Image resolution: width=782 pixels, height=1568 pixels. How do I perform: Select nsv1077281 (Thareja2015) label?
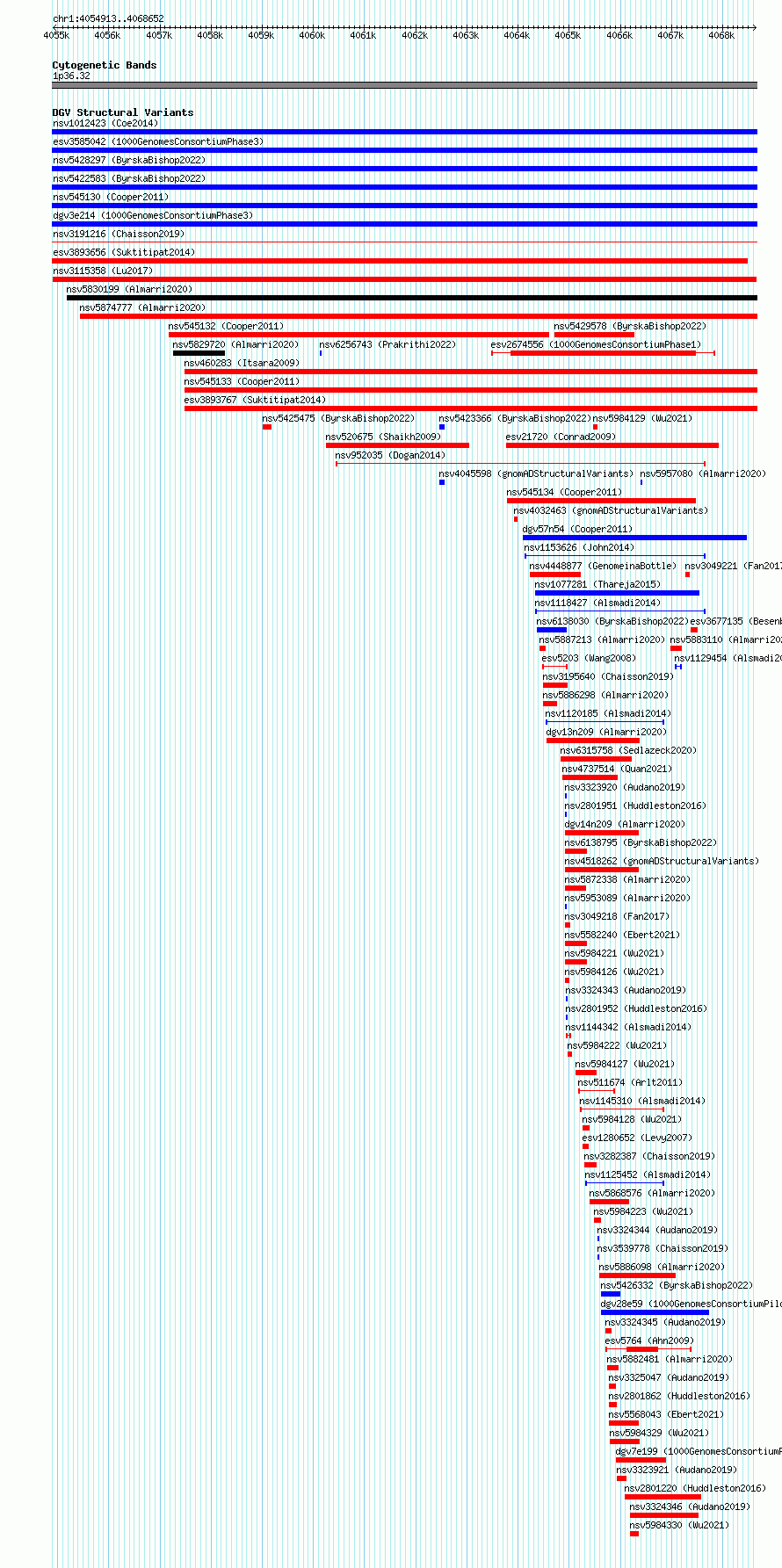597,584
